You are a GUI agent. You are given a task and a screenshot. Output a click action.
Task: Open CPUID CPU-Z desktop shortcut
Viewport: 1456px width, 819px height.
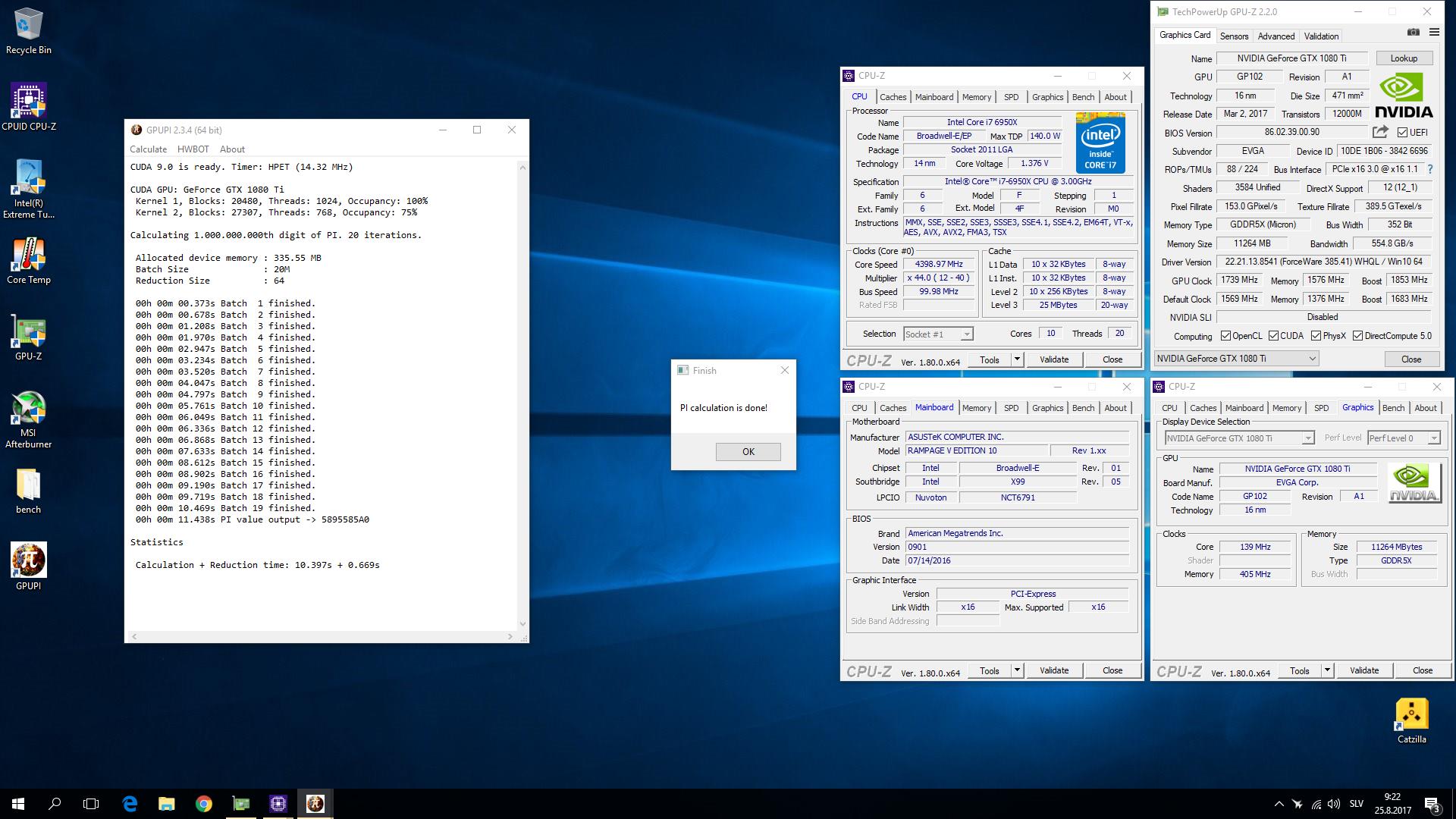(29, 107)
